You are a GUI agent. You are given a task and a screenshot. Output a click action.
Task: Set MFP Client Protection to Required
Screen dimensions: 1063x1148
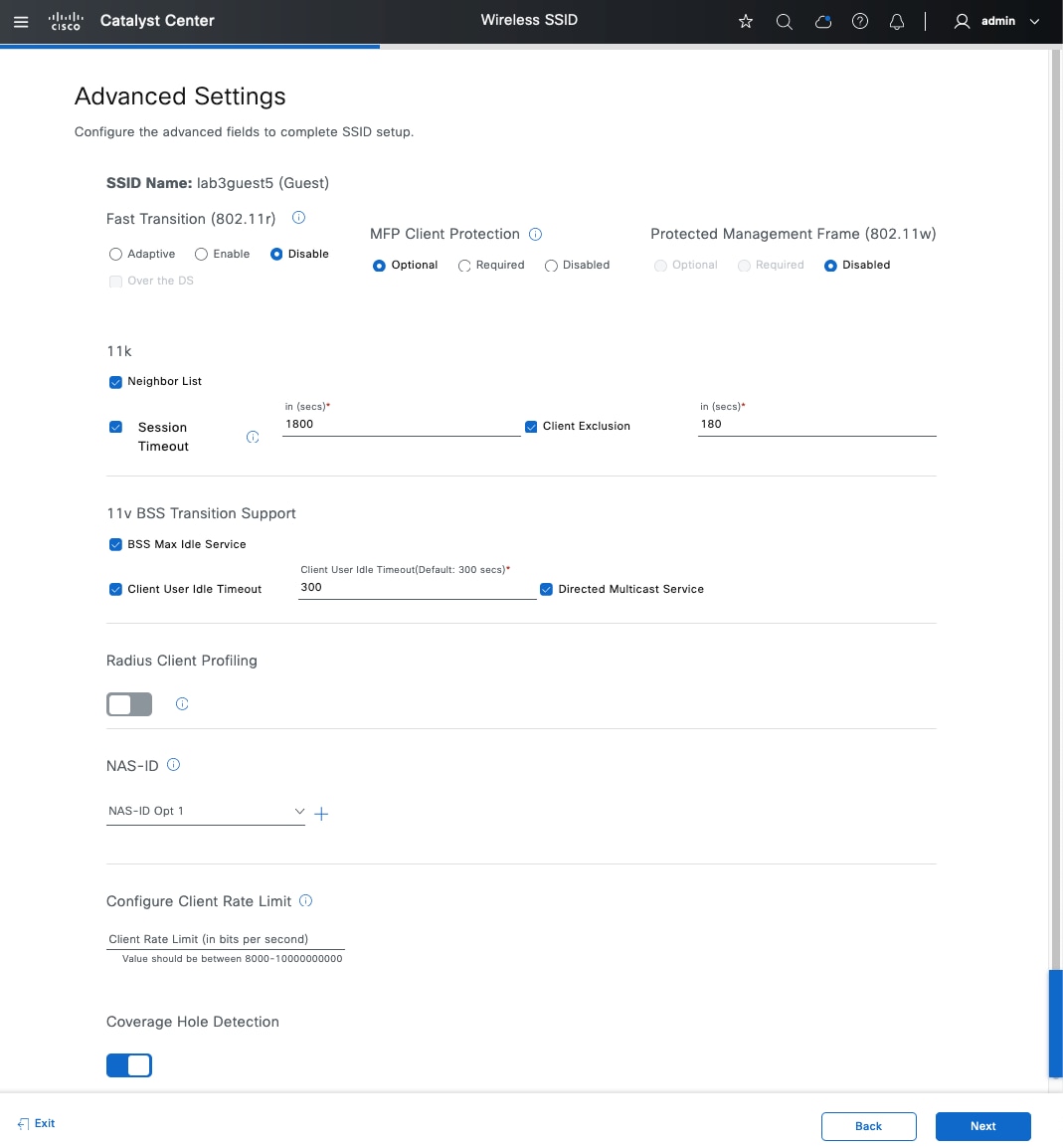[x=464, y=266]
